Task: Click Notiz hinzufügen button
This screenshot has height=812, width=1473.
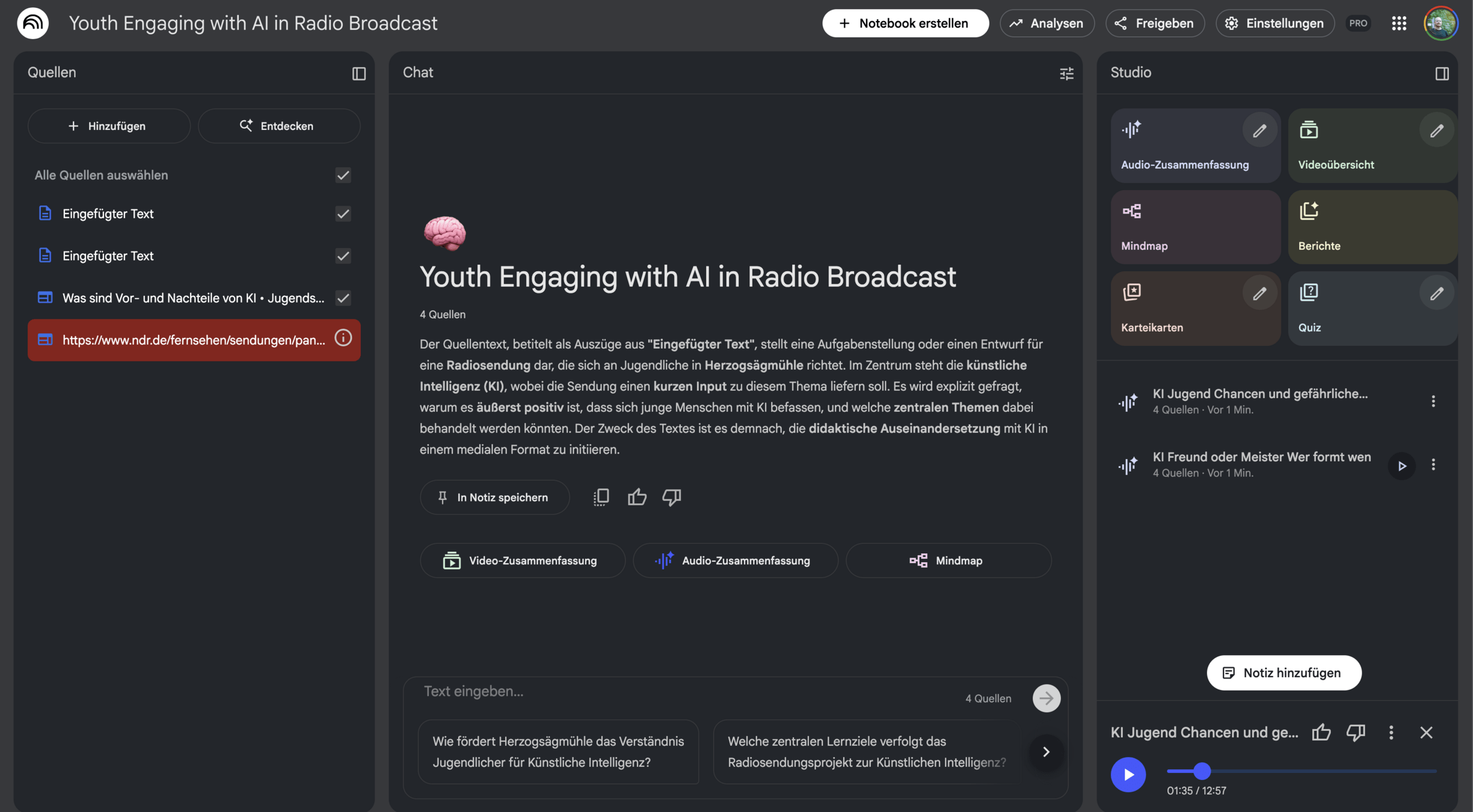Action: point(1284,672)
